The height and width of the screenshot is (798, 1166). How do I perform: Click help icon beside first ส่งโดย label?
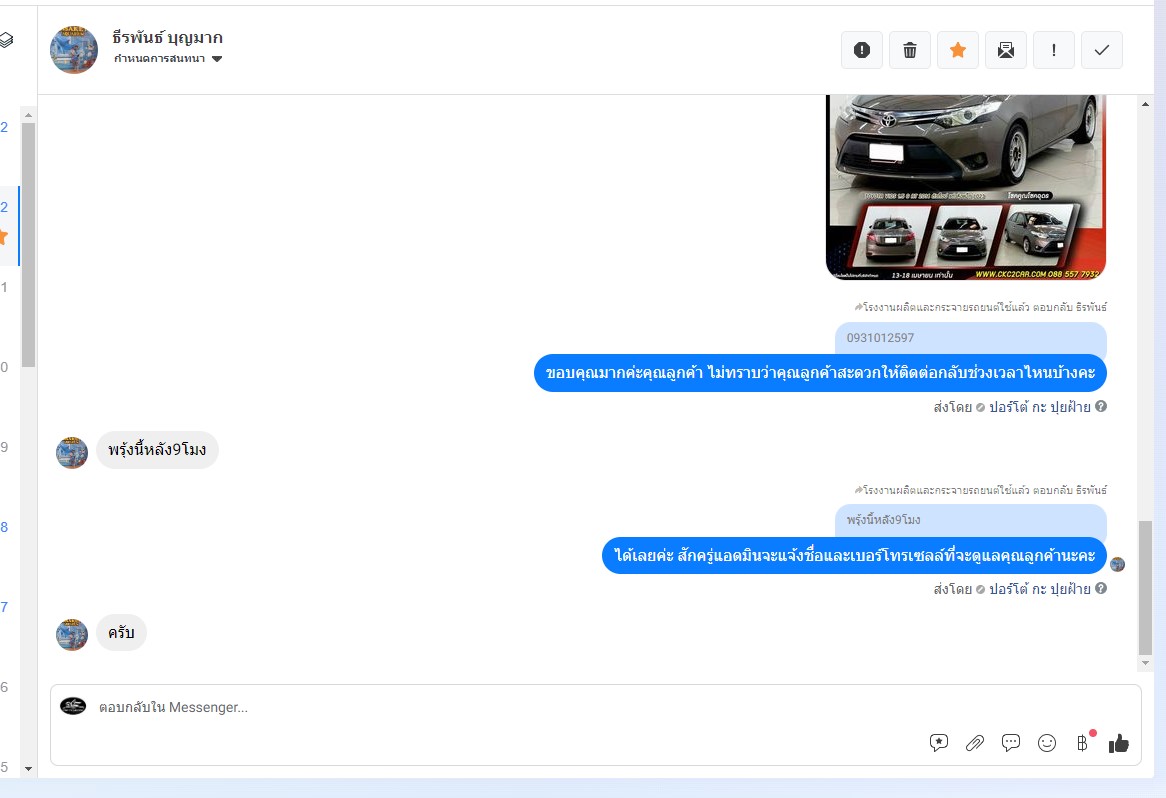click(x=1101, y=406)
